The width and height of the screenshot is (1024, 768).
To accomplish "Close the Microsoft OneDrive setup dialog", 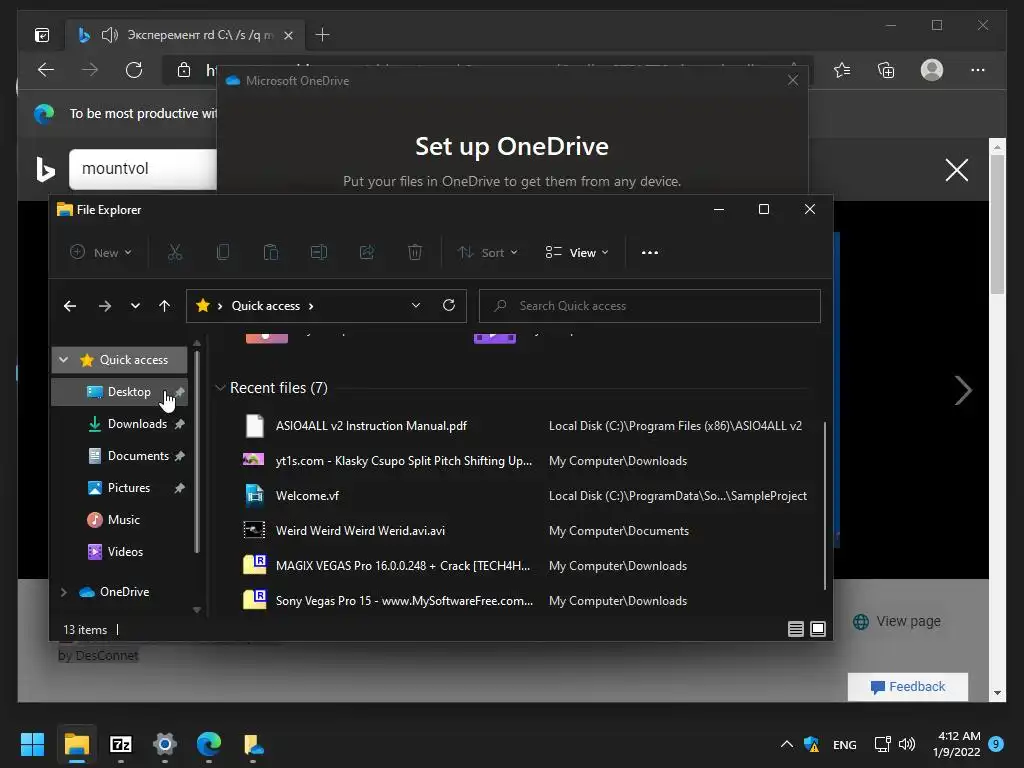I will pyautogui.click(x=793, y=80).
